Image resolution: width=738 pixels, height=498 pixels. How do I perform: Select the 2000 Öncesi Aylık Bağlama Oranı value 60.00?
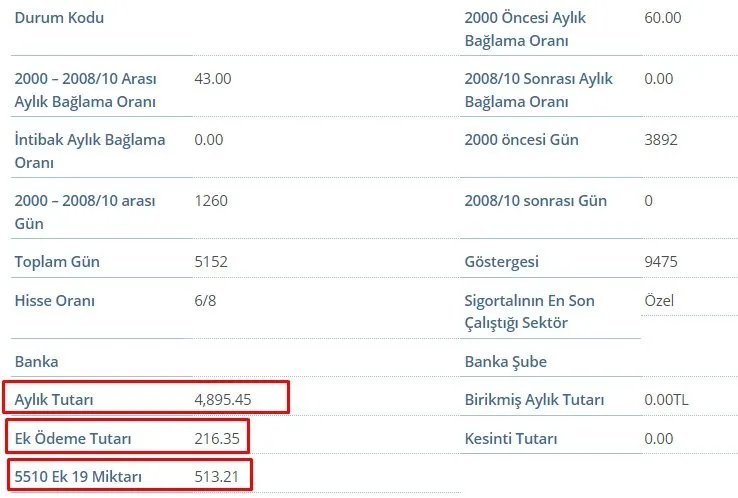pyautogui.click(x=663, y=18)
